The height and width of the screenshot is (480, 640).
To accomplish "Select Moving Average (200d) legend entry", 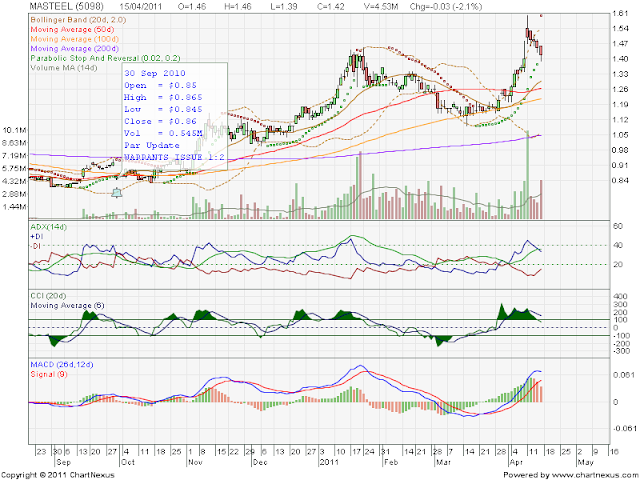I will click(x=75, y=49).
